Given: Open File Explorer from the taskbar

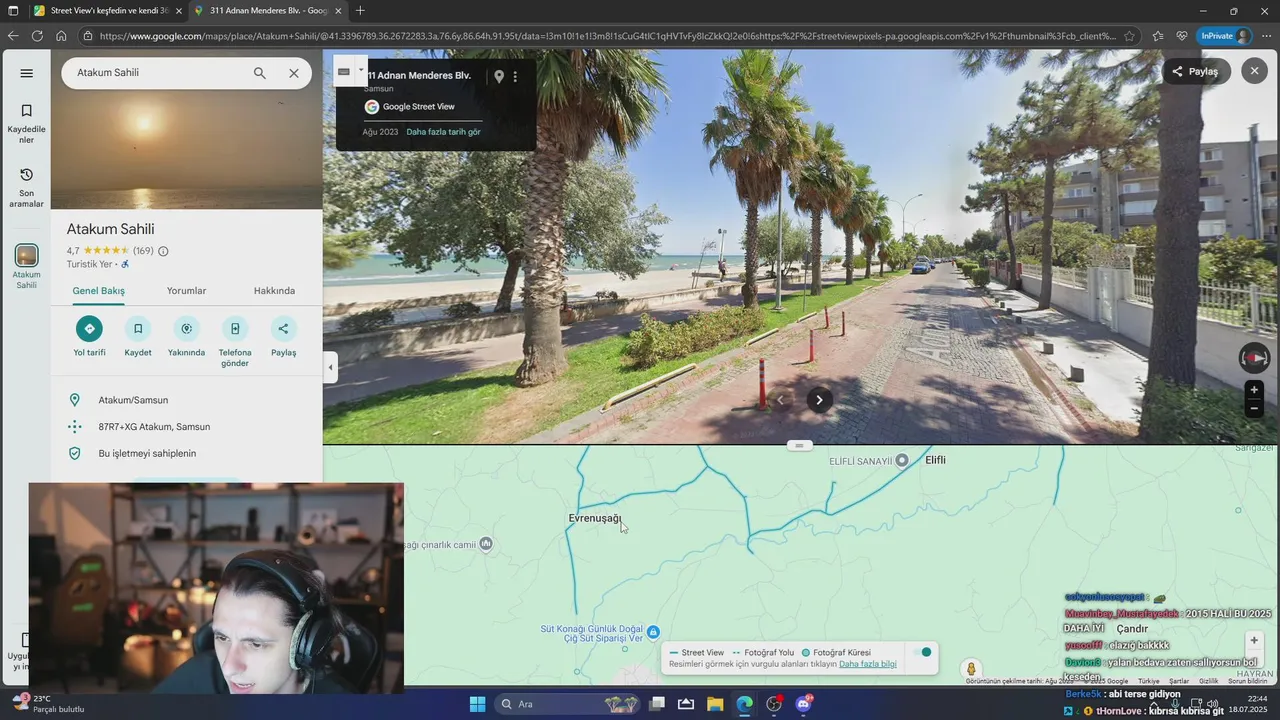Looking at the screenshot, I should [x=715, y=704].
